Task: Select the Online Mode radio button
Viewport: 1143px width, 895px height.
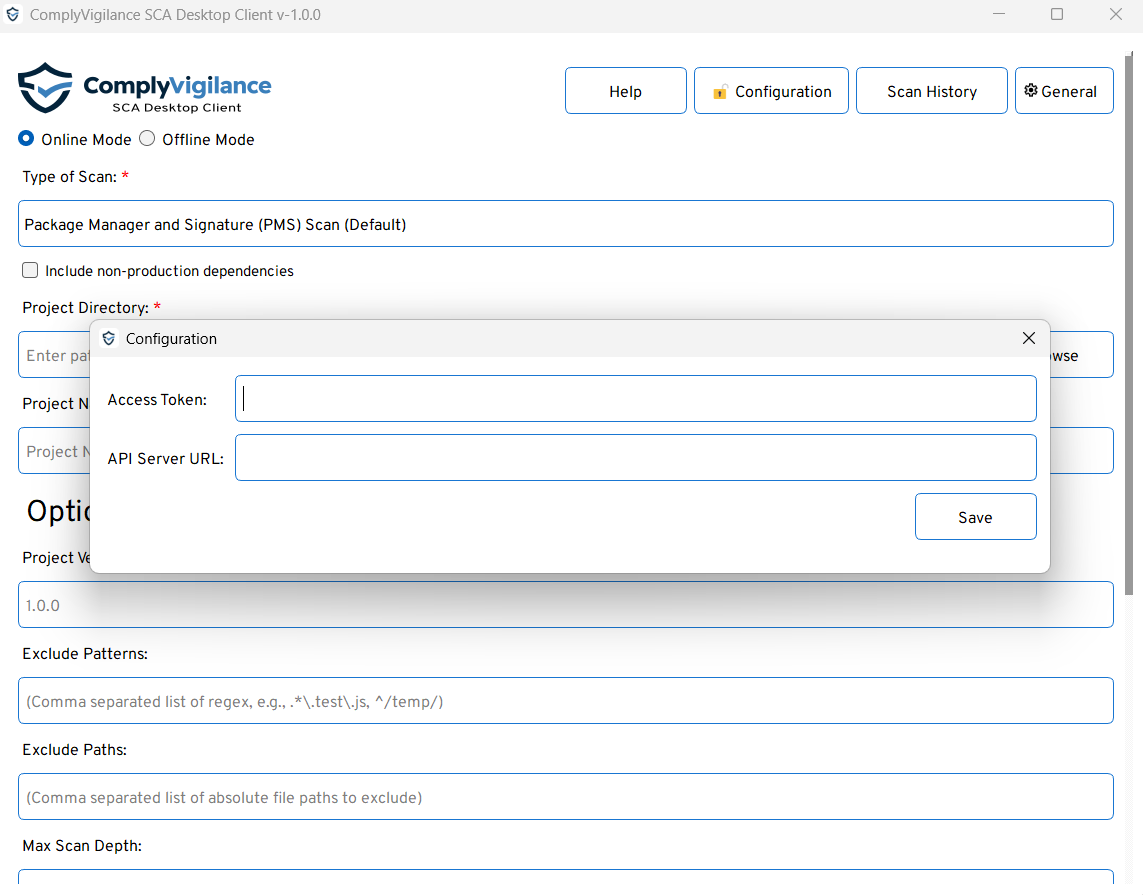Action: pyautogui.click(x=27, y=139)
